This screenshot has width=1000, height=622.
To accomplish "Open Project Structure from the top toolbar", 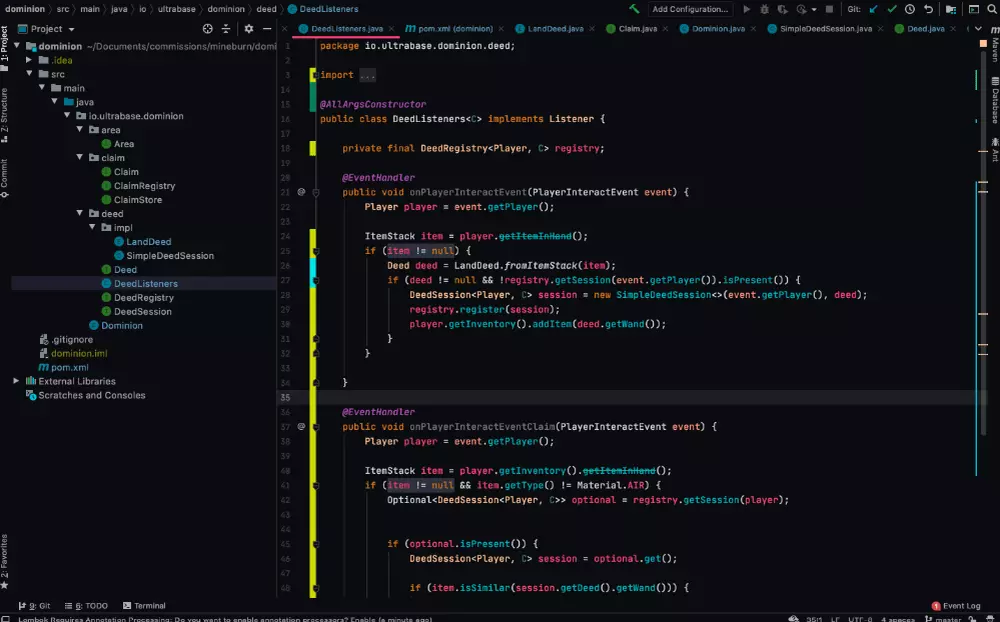I will (x=951, y=9).
